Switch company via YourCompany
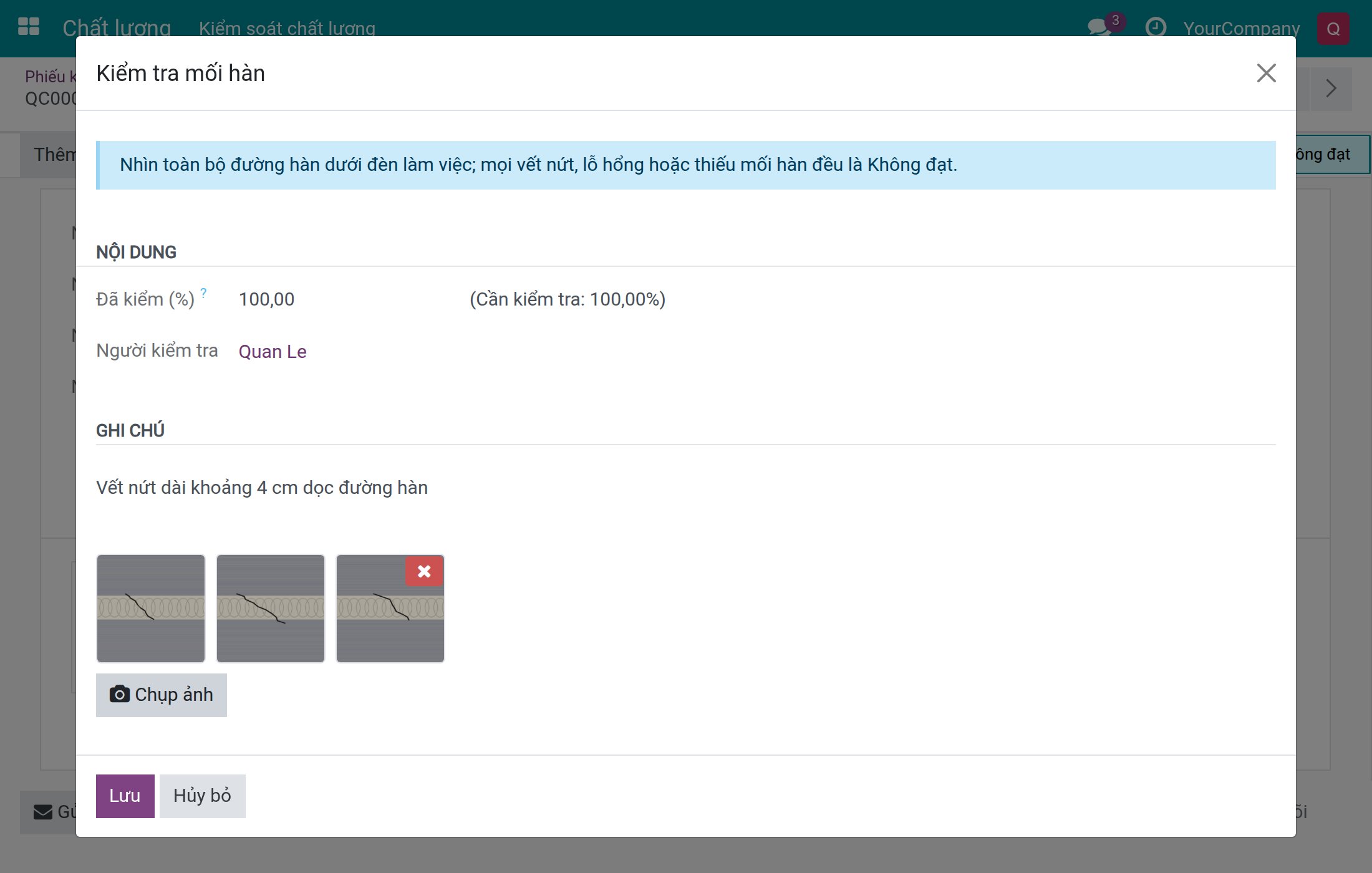Image resolution: width=1372 pixels, height=873 pixels. [1241, 29]
